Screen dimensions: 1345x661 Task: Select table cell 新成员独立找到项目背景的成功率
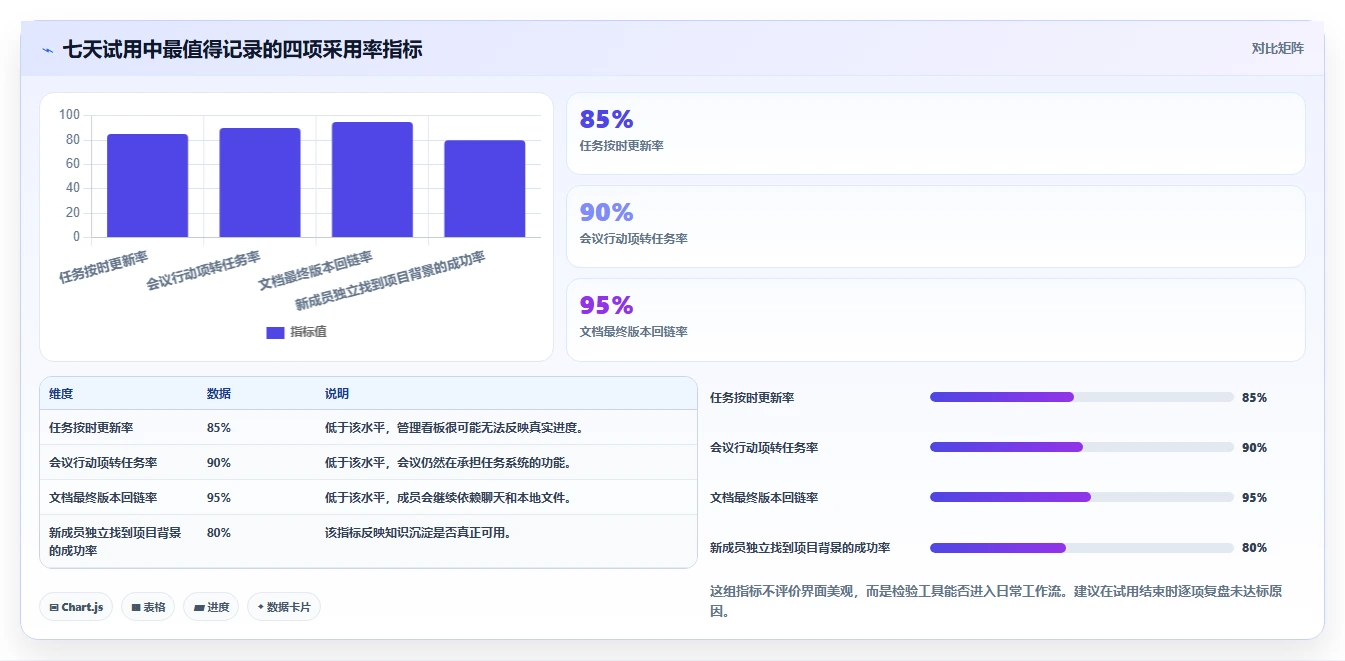115,542
